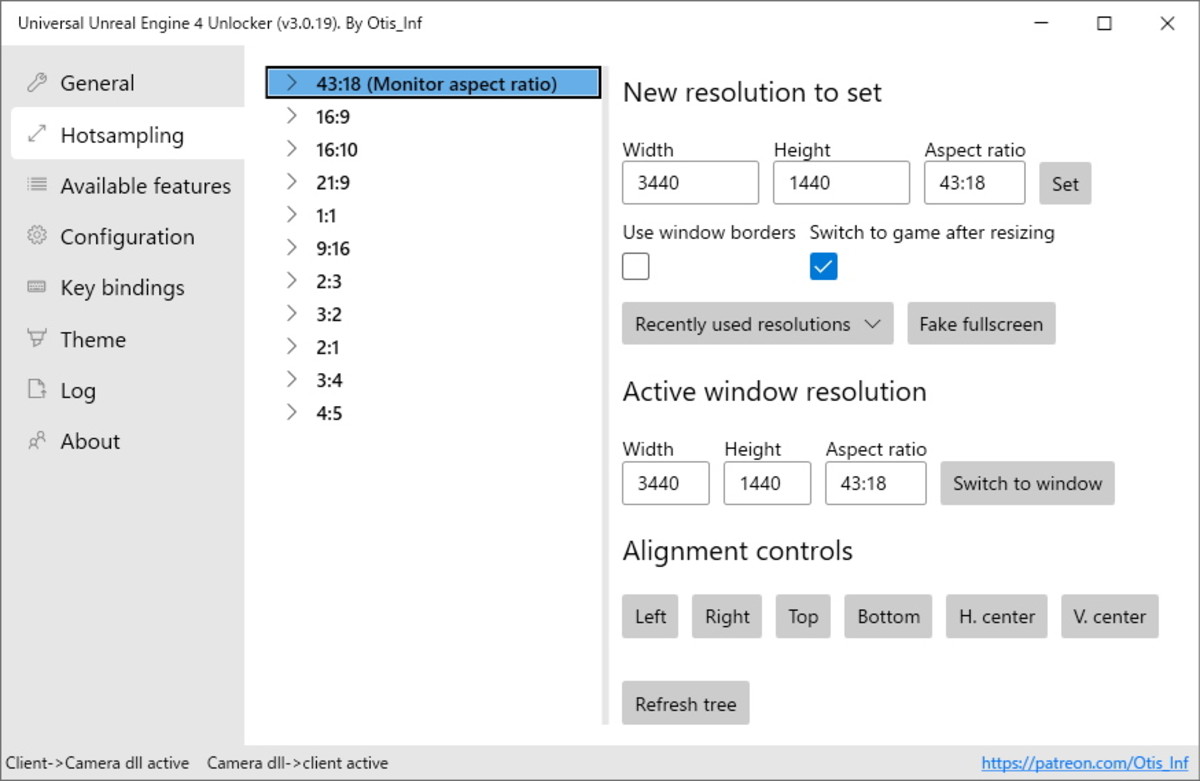Open Recently used resolutions dropdown
The height and width of the screenshot is (781, 1200).
click(x=757, y=324)
